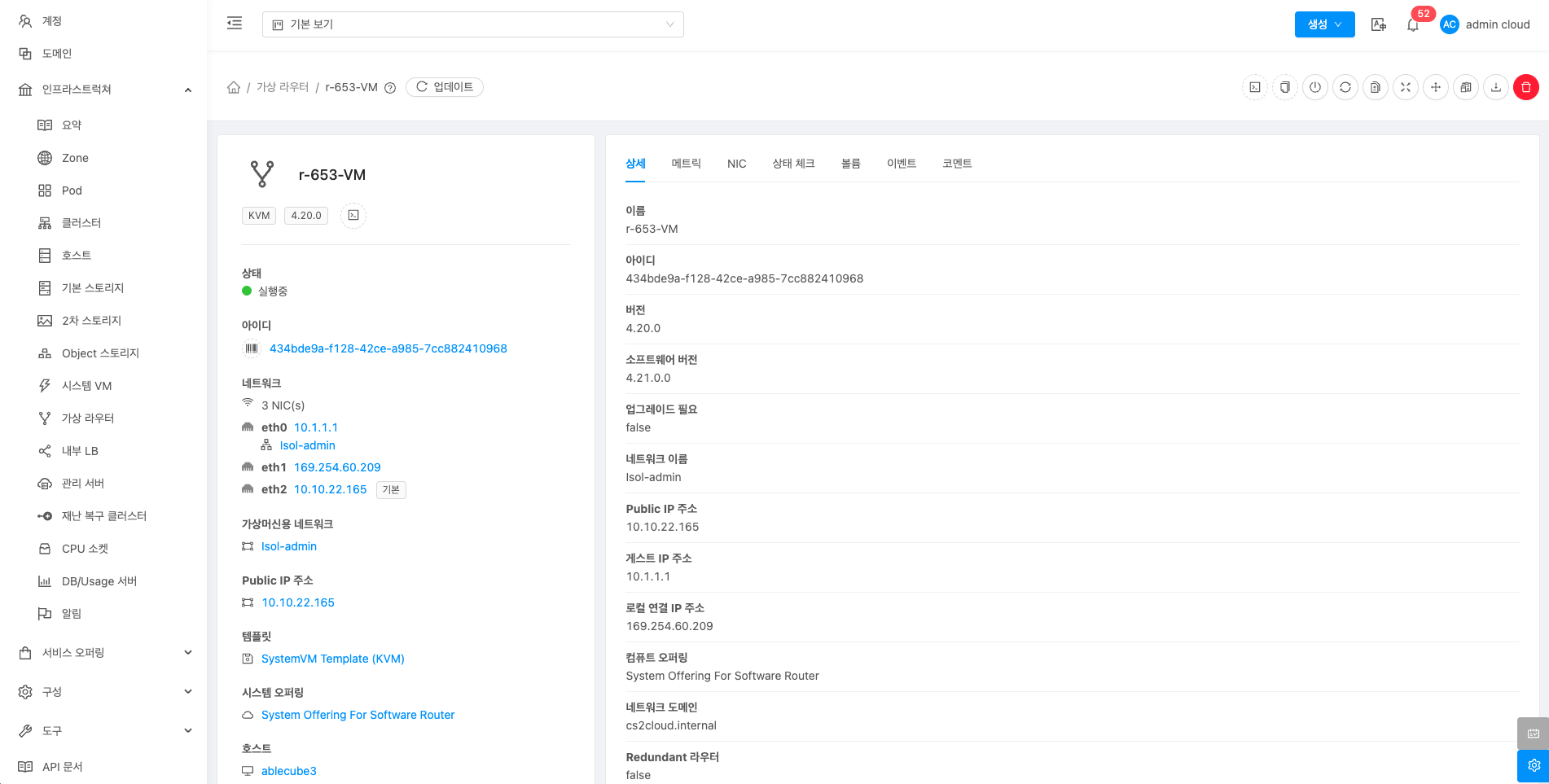Open the 생성 create dropdown button
This screenshot has width=1549, height=784.
[1324, 24]
